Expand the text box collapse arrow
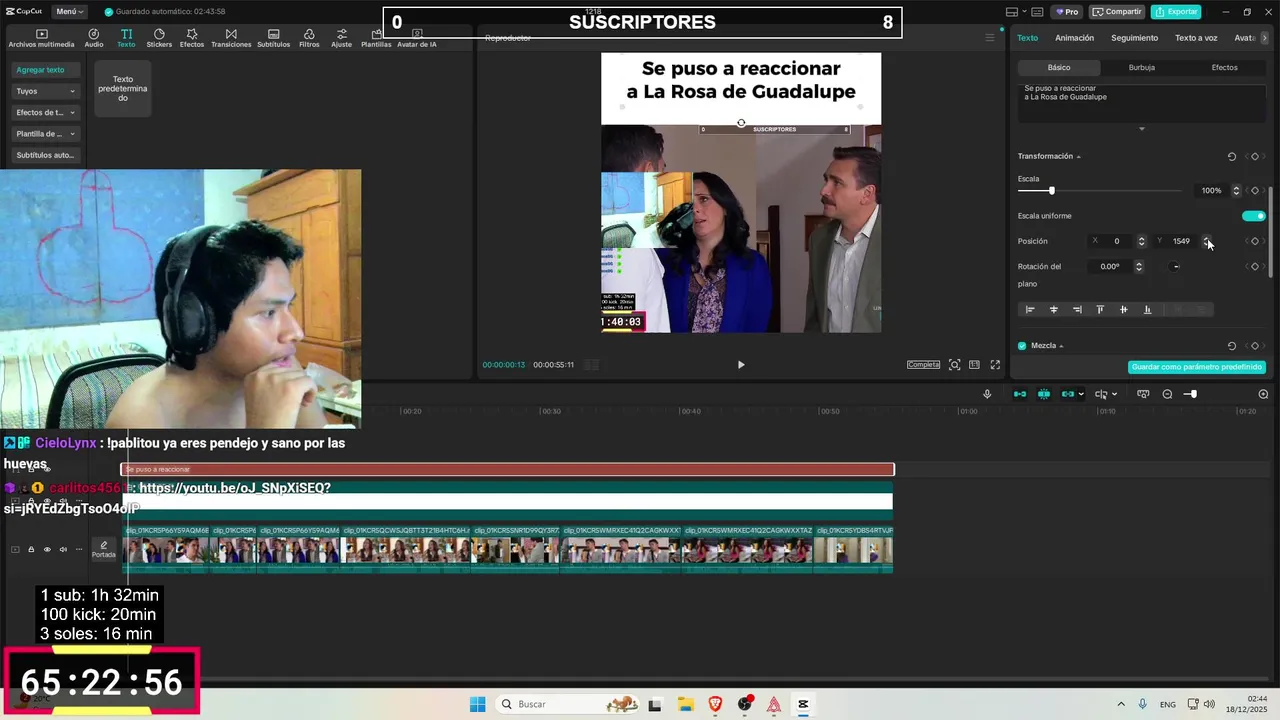 (x=1141, y=129)
